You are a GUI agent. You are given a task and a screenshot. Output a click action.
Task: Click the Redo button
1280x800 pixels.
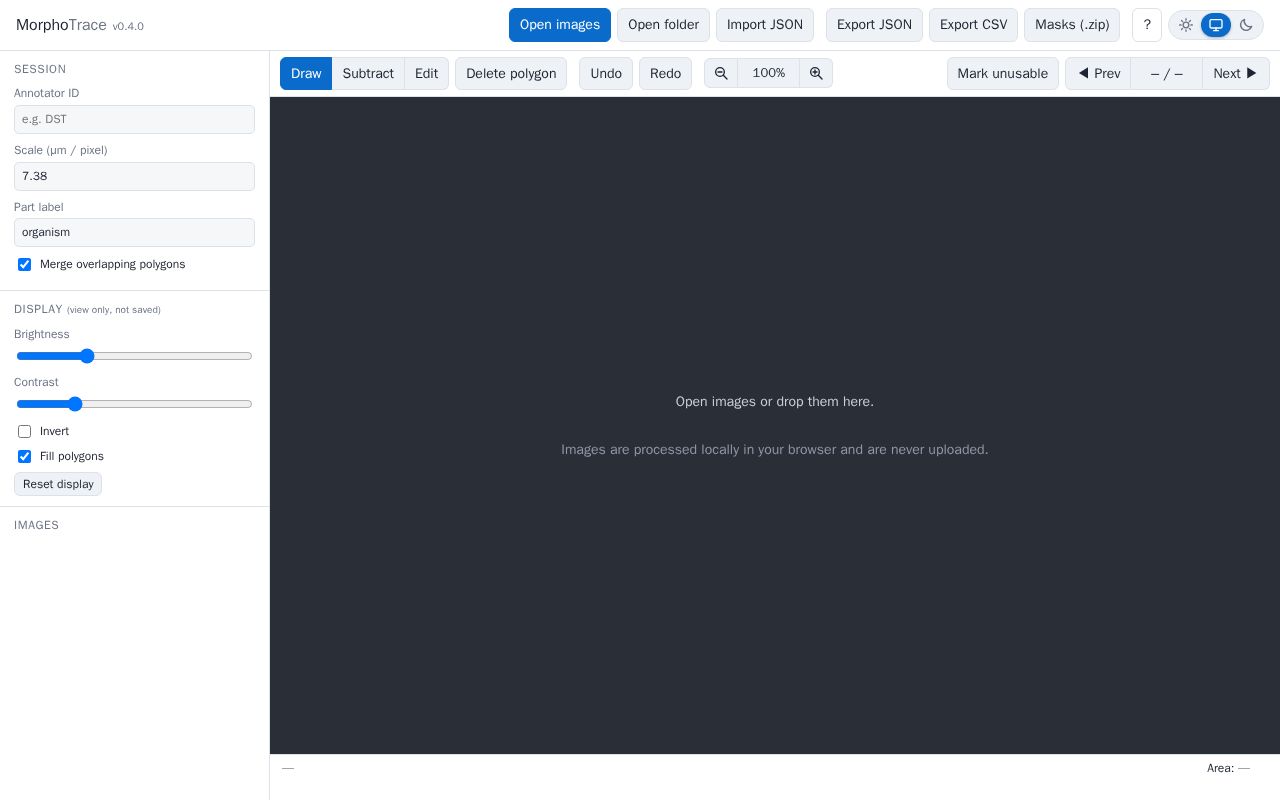coord(665,73)
